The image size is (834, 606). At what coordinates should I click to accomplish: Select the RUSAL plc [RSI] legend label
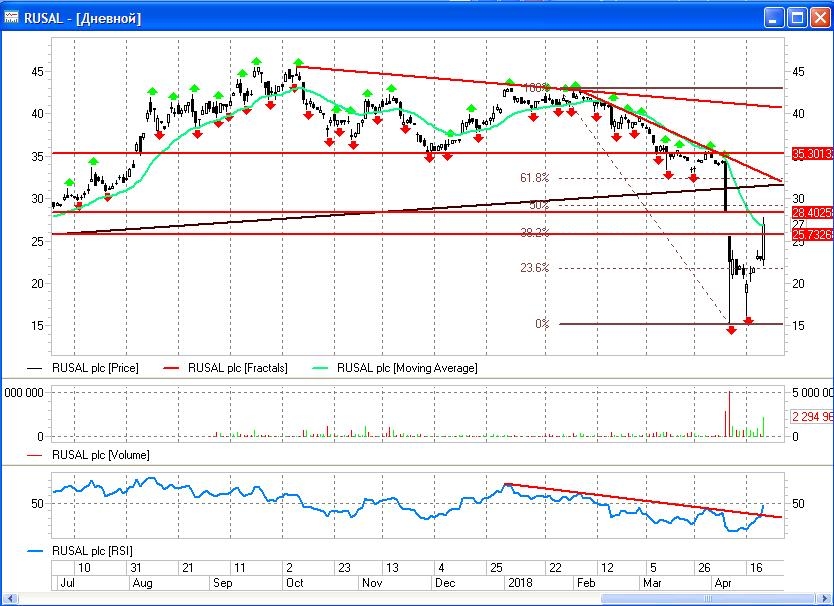tap(92, 551)
